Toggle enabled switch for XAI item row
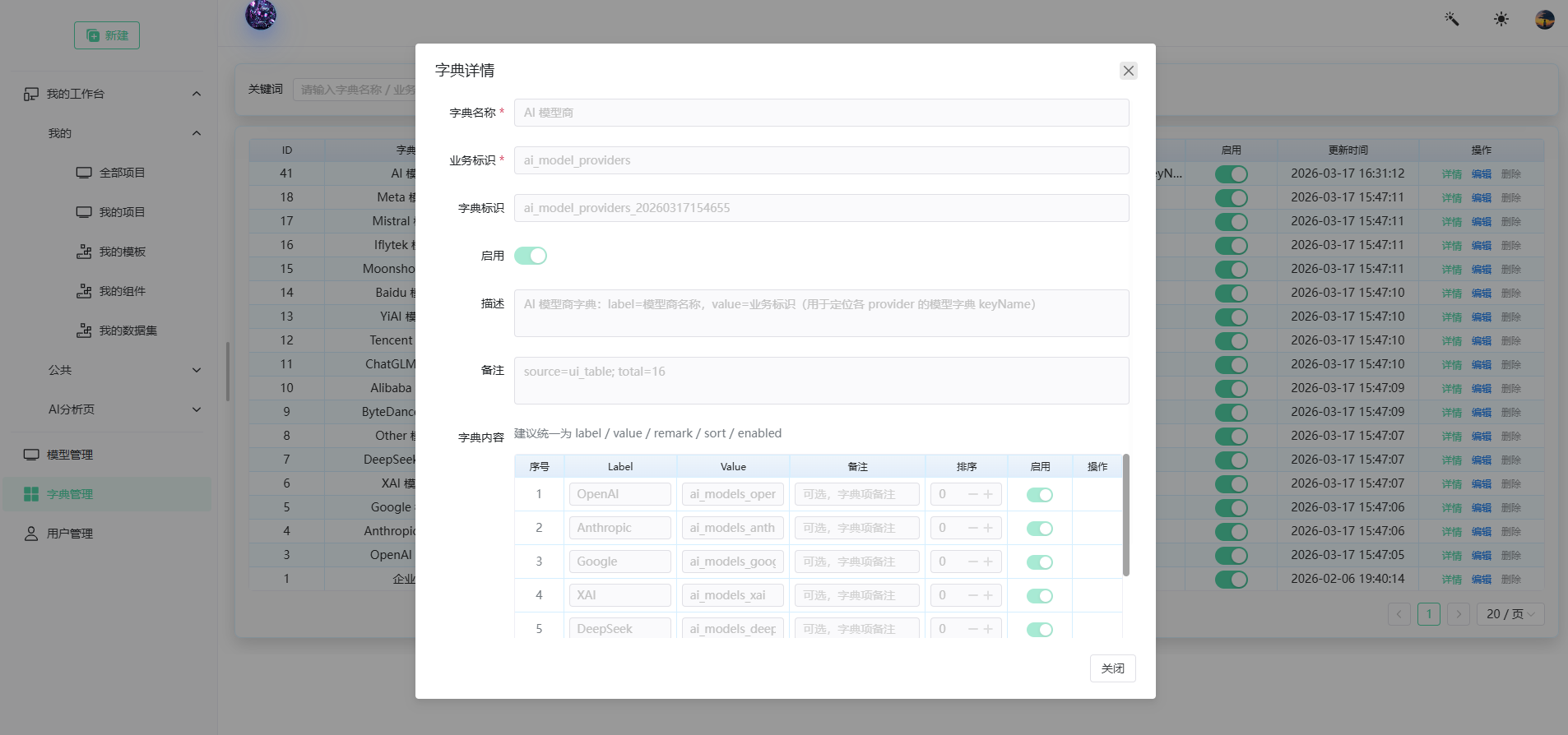Image resolution: width=1568 pixels, height=735 pixels. click(1040, 596)
